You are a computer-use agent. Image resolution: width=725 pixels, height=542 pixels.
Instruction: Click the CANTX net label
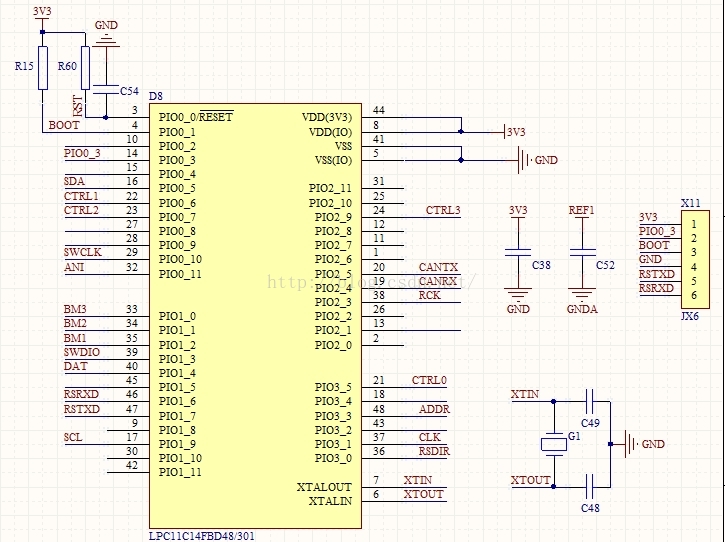tap(438, 267)
